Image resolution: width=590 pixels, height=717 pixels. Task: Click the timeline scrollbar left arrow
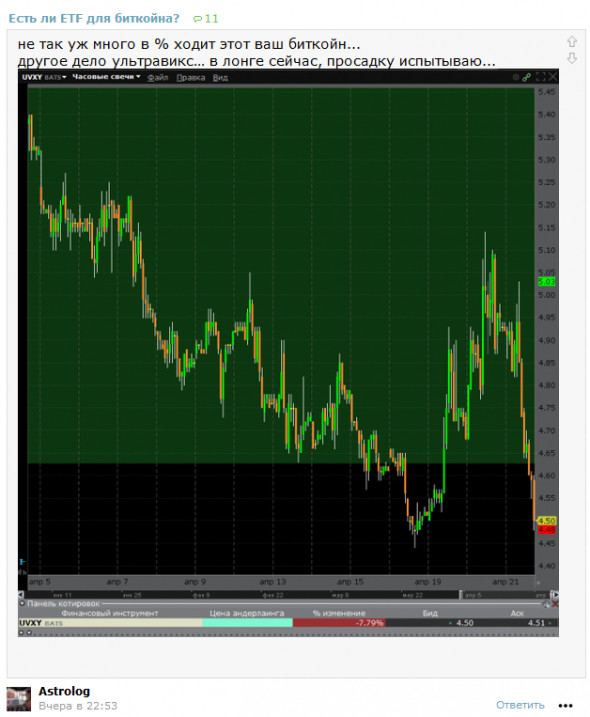pos(21,594)
